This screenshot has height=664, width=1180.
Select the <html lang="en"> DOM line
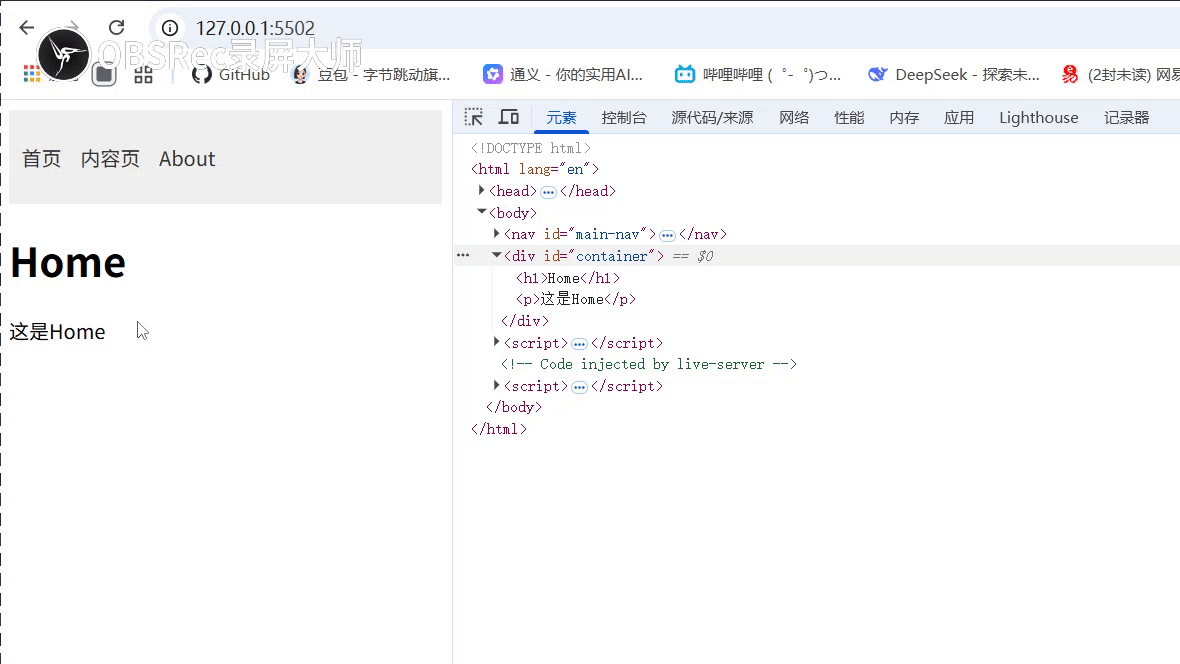coord(535,169)
